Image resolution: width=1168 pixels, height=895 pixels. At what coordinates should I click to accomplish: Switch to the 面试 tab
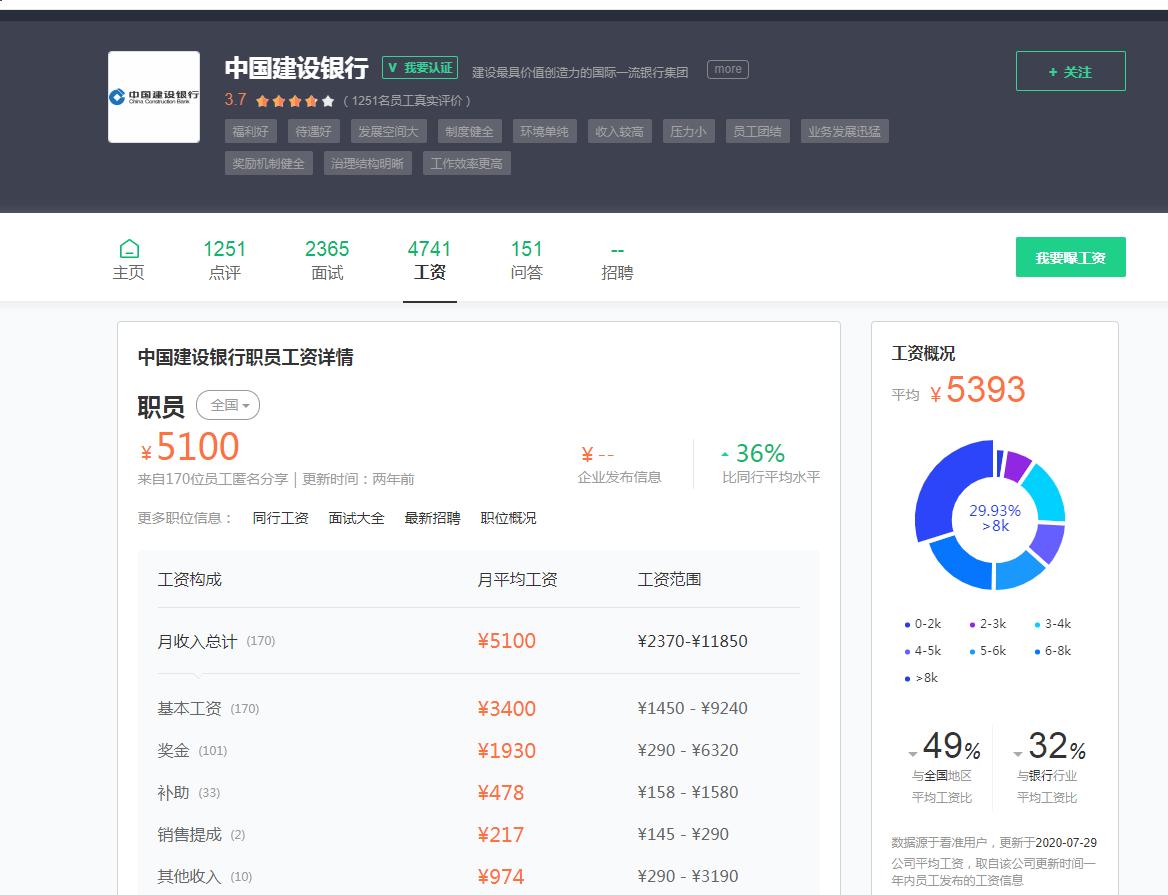click(327, 258)
